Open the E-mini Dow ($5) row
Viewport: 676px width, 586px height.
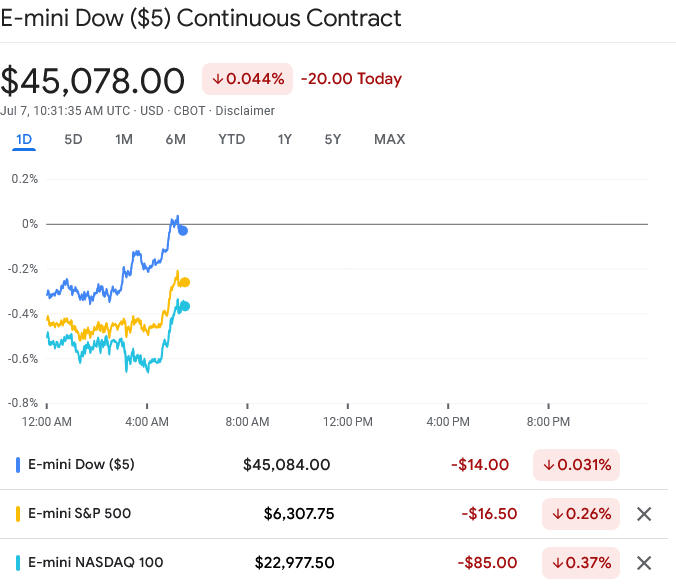point(81,464)
